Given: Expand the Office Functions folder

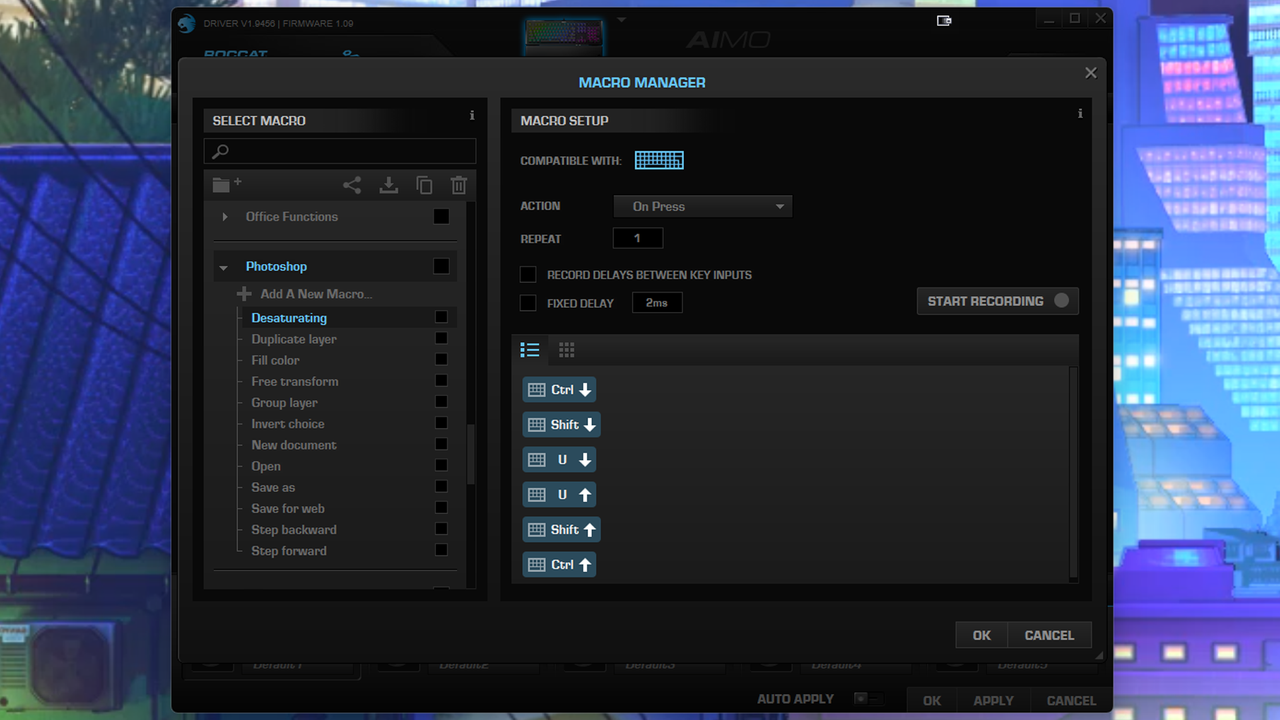Looking at the screenshot, I should click(x=225, y=217).
